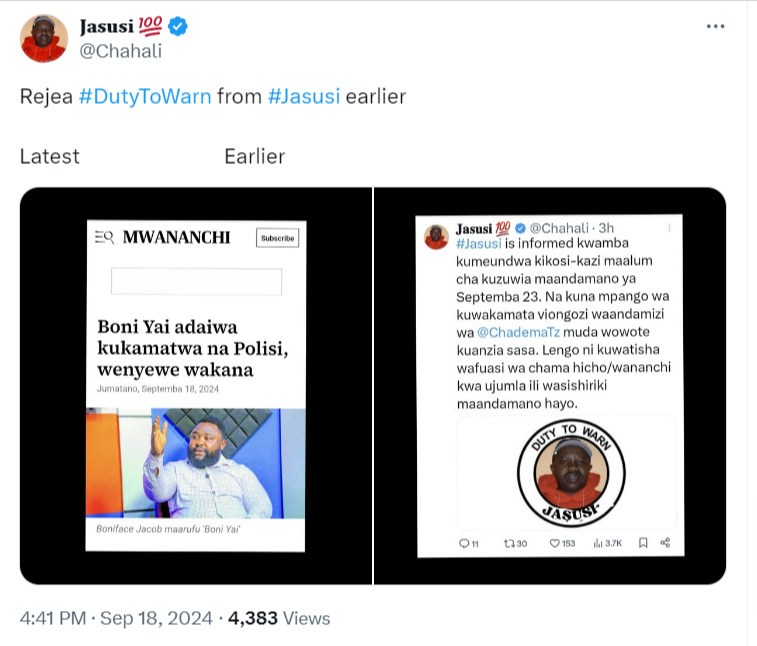Viewport: 757px width, 646px height.
Task: Open the #Jasusi hashtag in main tweet
Action: (304, 97)
